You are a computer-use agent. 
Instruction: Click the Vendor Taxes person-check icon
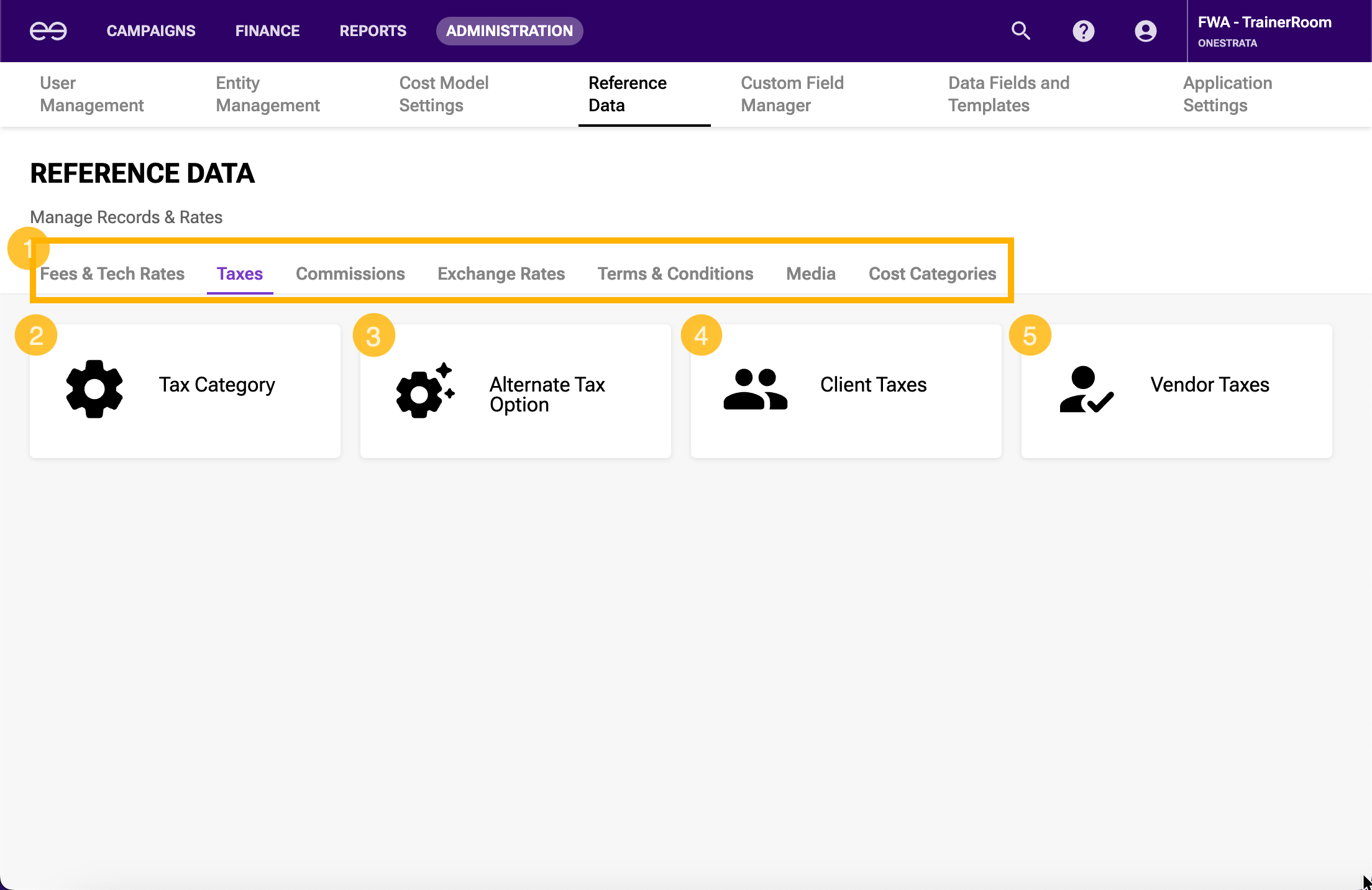pos(1086,389)
